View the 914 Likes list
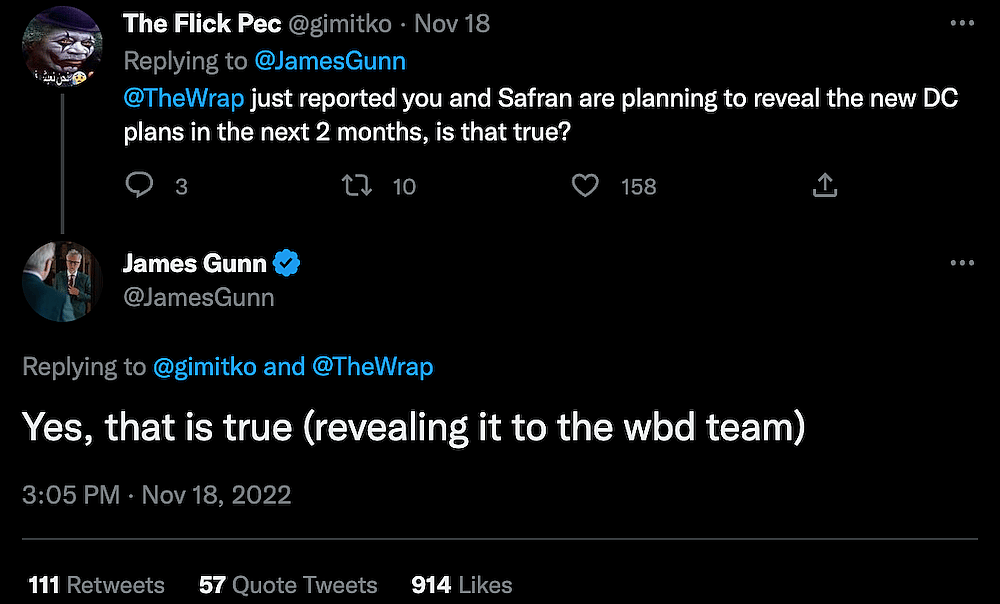The width and height of the screenshot is (1000, 604). 461,585
